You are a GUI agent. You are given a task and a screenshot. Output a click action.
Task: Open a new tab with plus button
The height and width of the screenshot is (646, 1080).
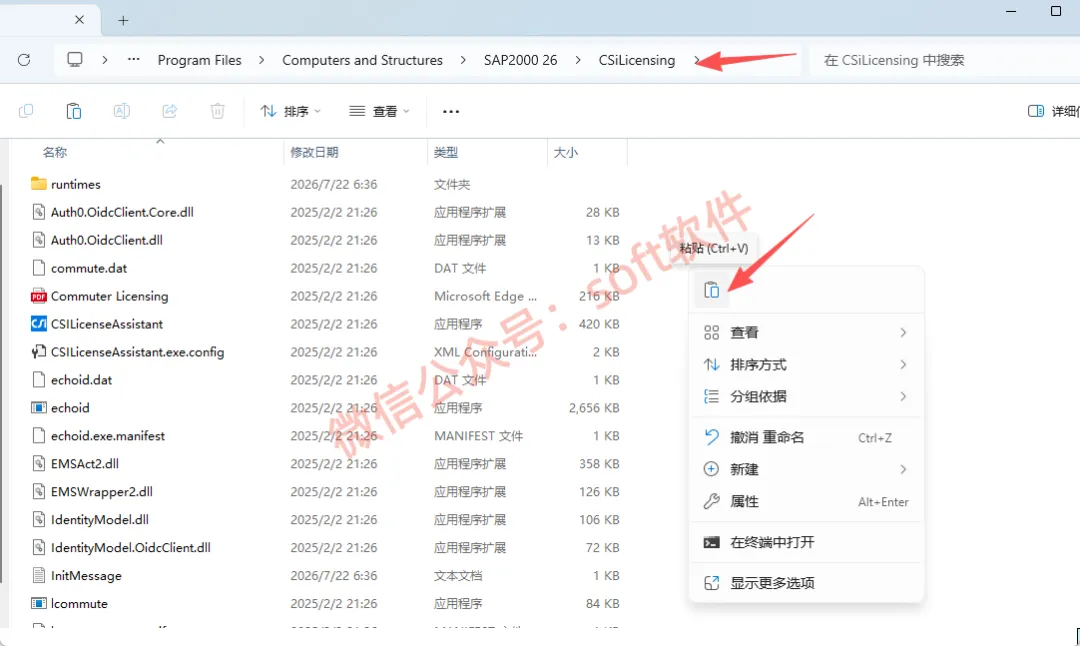[x=123, y=21]
